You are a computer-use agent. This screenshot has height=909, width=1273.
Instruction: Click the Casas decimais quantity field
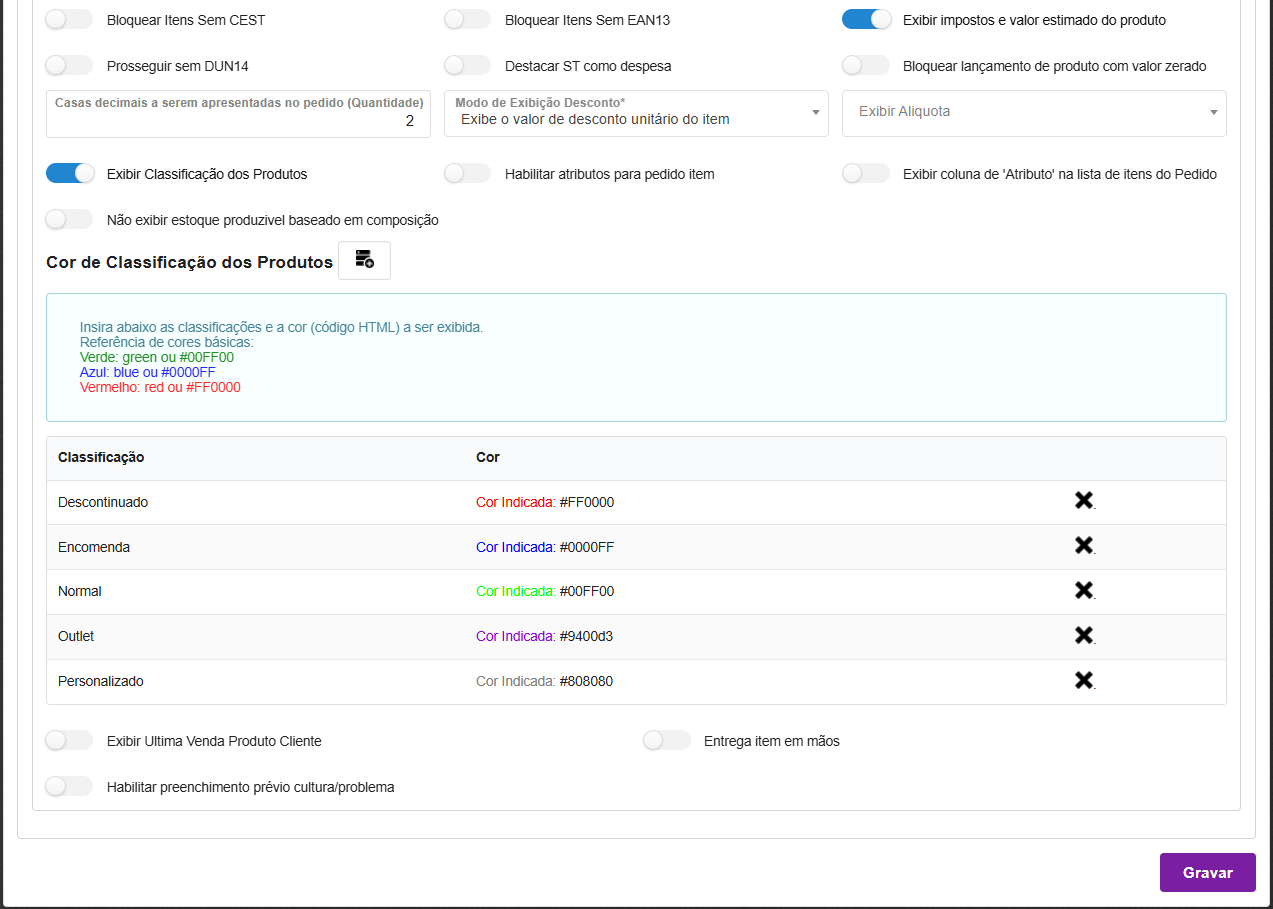(238, 120)
